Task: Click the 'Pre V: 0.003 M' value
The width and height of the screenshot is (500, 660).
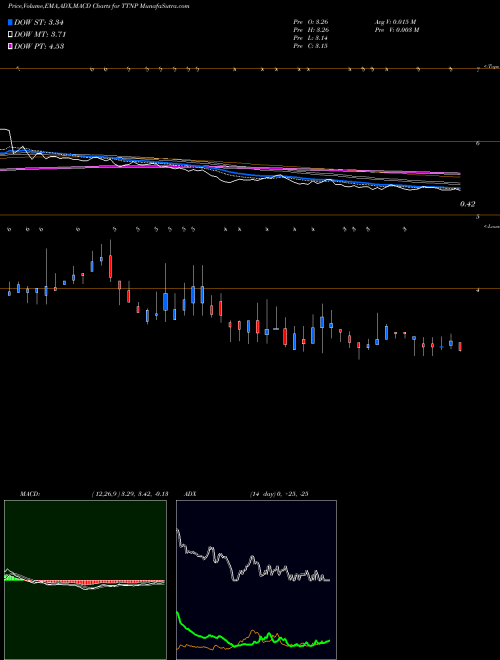Action: [396, 29]
